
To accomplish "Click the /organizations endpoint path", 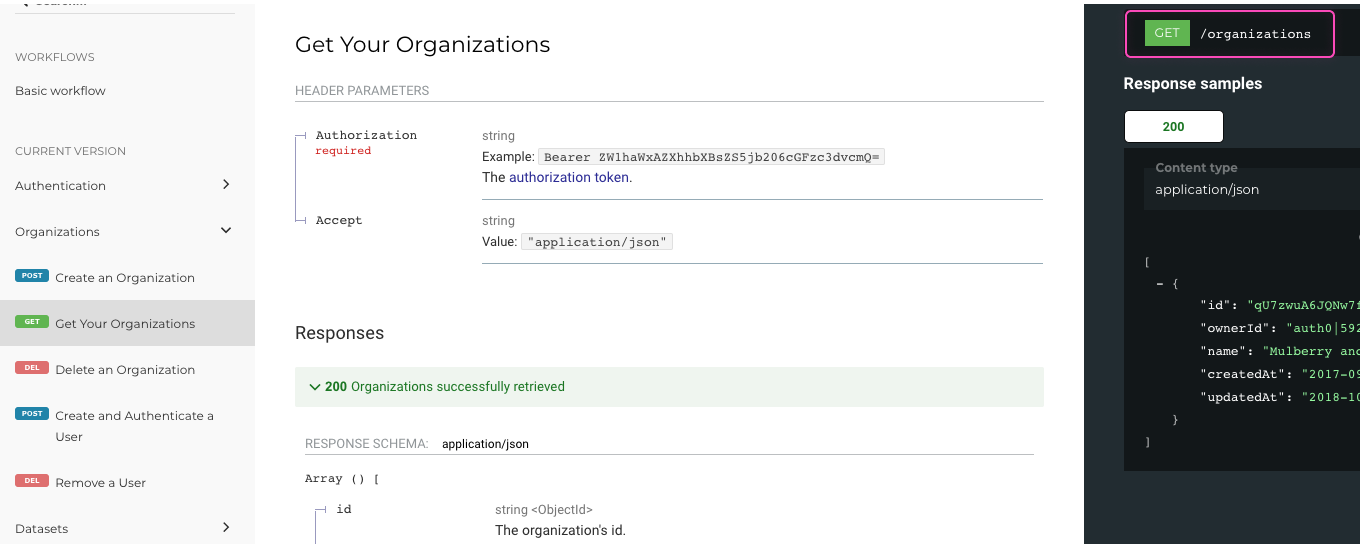I will pos(1255,34).
